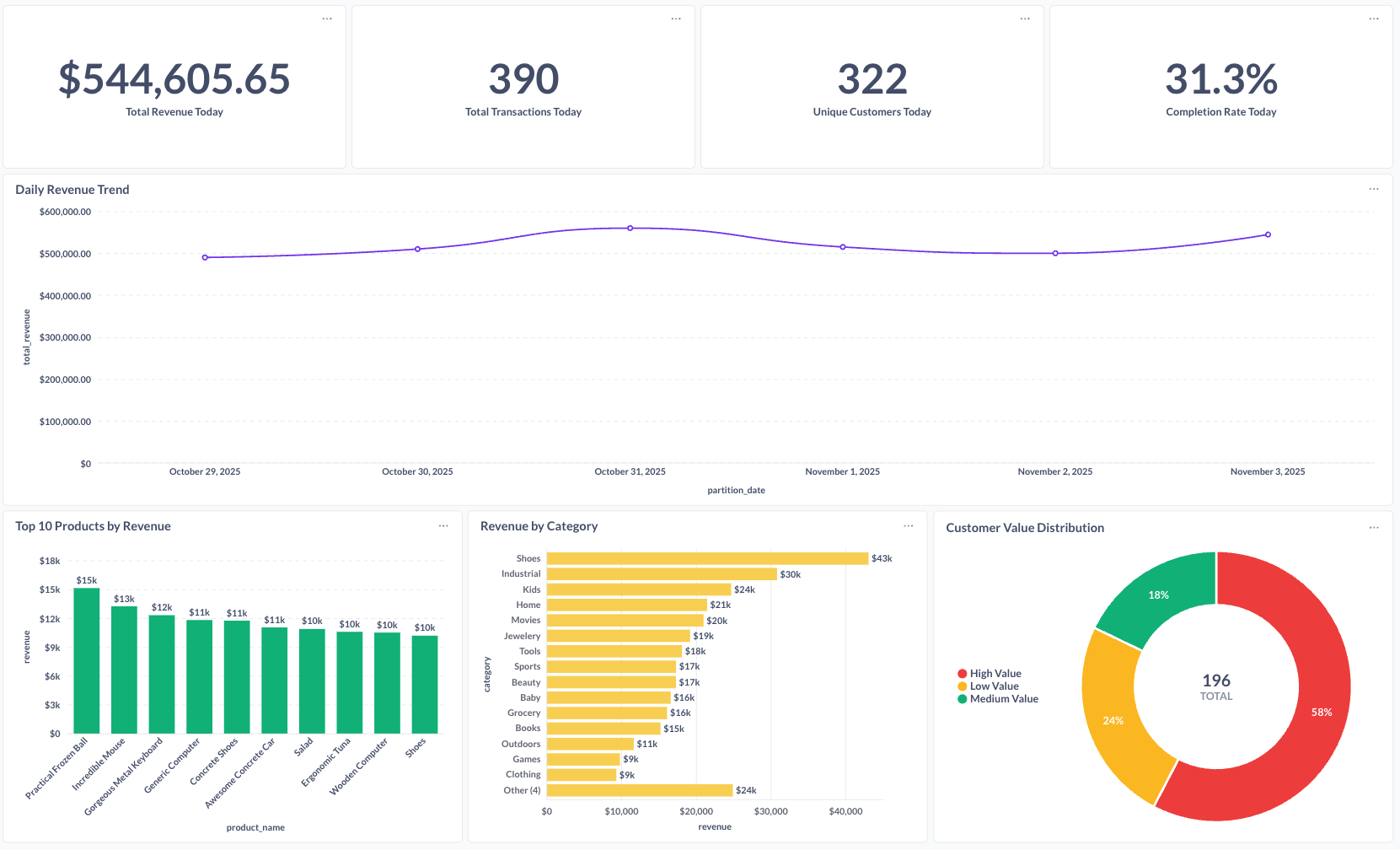Click the Movies $20k category bar

(625, 620)
